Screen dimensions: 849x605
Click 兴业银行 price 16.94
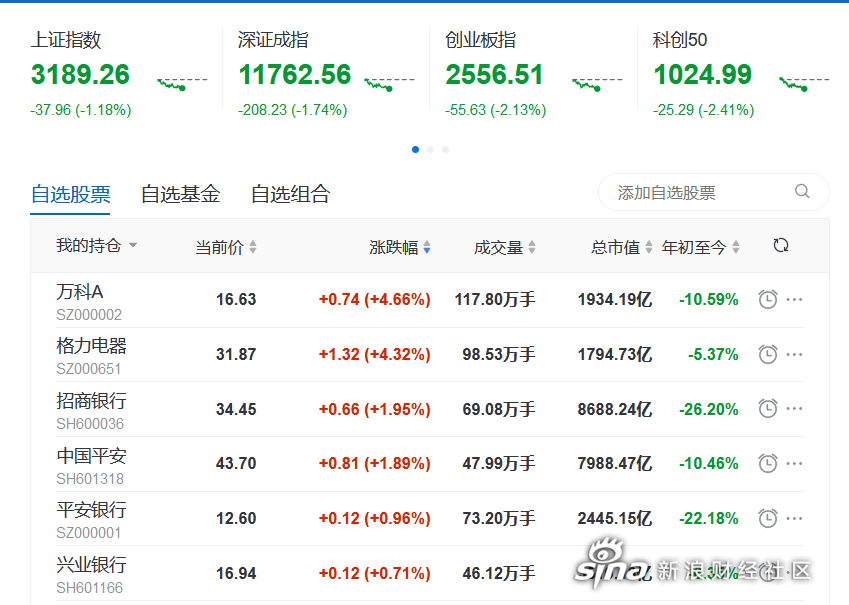click(236, 573)
